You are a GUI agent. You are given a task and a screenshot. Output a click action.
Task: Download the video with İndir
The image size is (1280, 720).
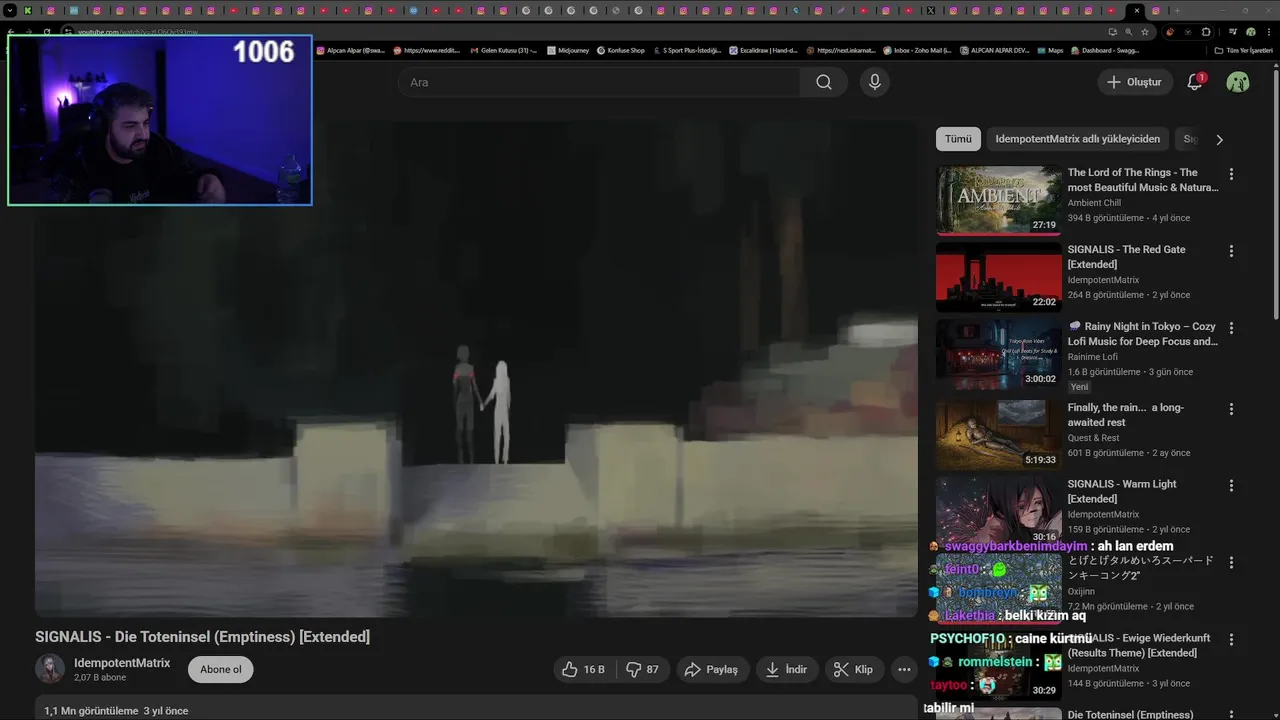(x=786, y=669)
